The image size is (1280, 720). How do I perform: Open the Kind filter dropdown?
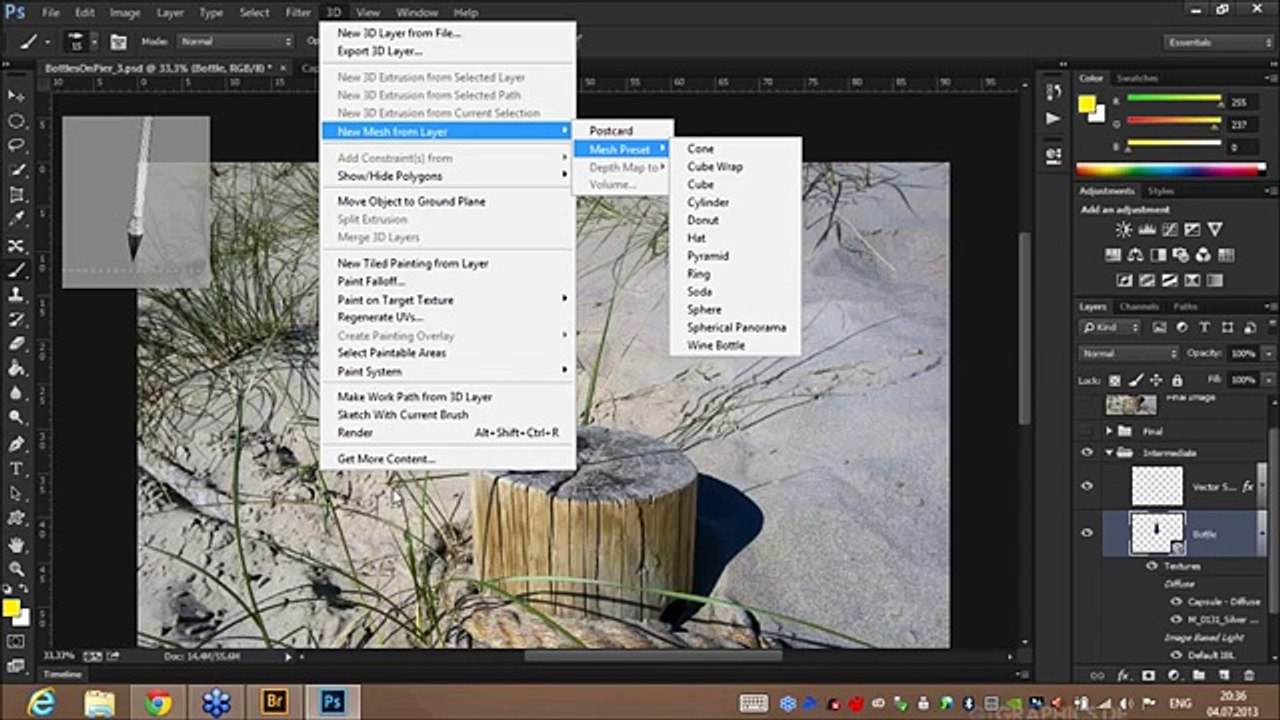(1110, 327)
